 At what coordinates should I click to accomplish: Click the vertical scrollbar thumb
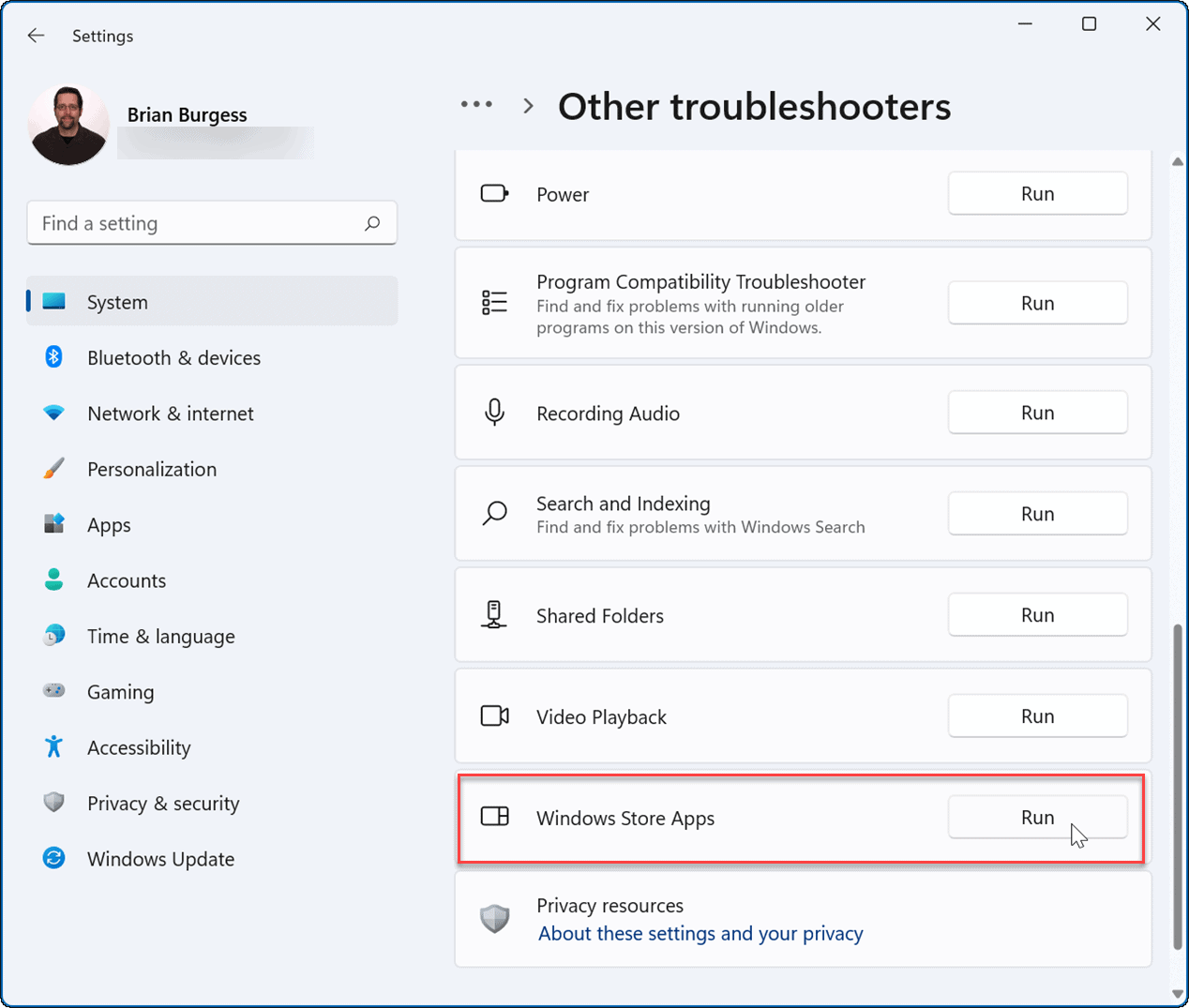click(1177, 788)
